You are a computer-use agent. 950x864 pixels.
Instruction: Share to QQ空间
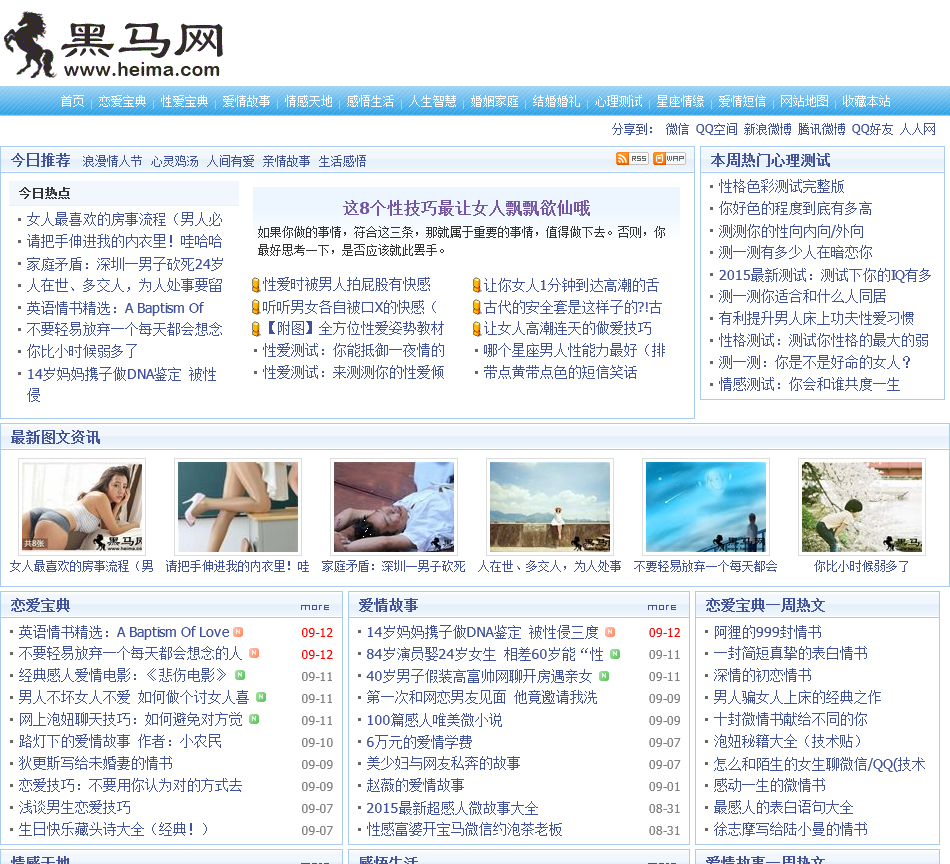click(x=716, y=129)
